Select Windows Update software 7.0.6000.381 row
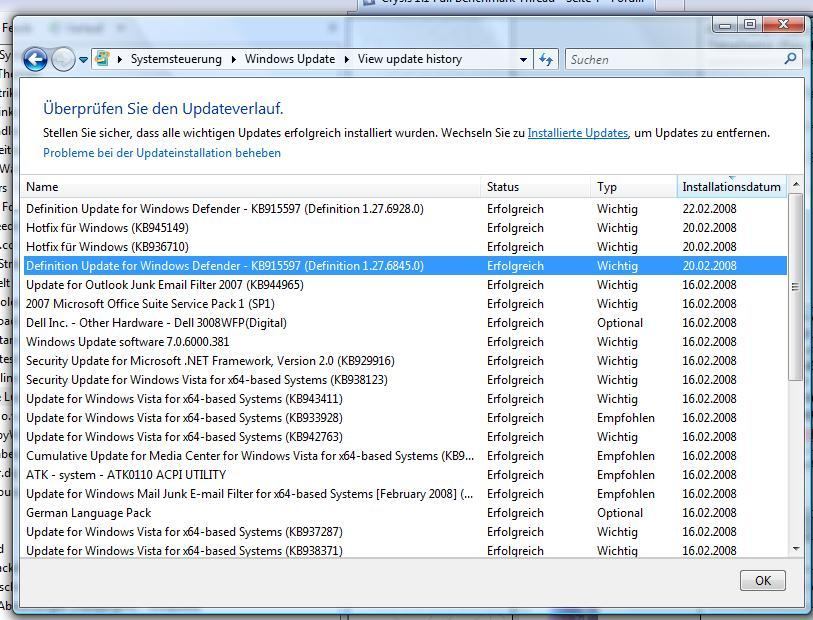The height and width of the screenshot is (620, 813). tap(405, 342)
